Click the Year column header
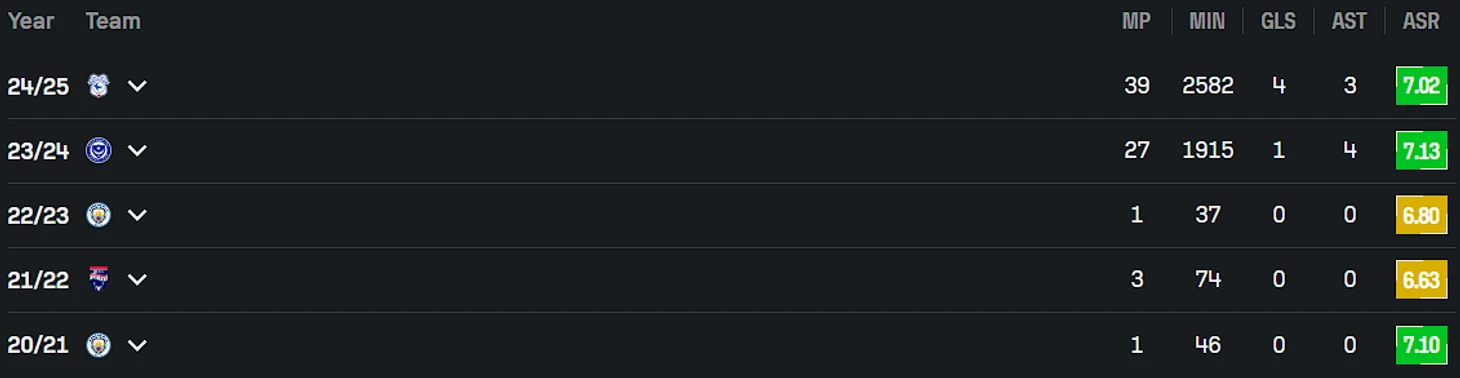The height and width of the screenshot is (378, 1460). (31, 21)
